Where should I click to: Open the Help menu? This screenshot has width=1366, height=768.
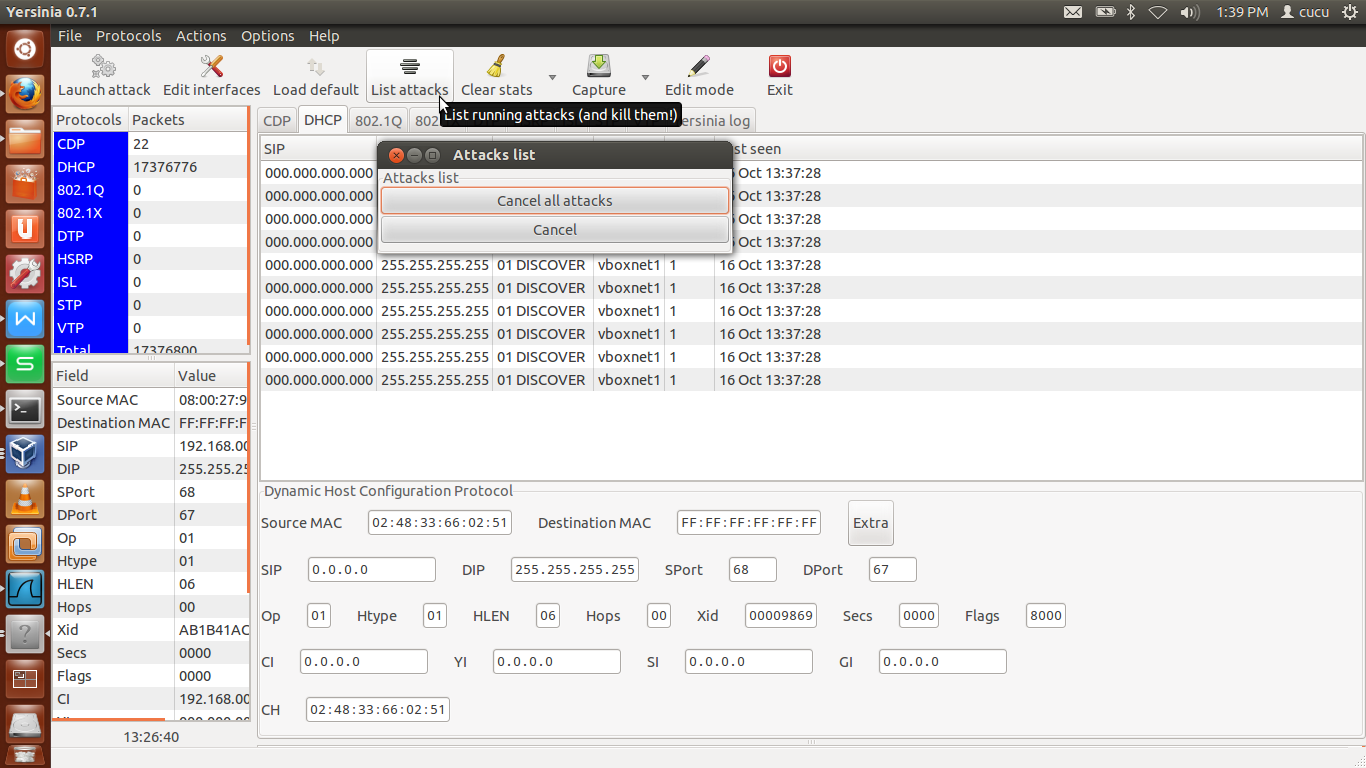click(x=324, y=36)
